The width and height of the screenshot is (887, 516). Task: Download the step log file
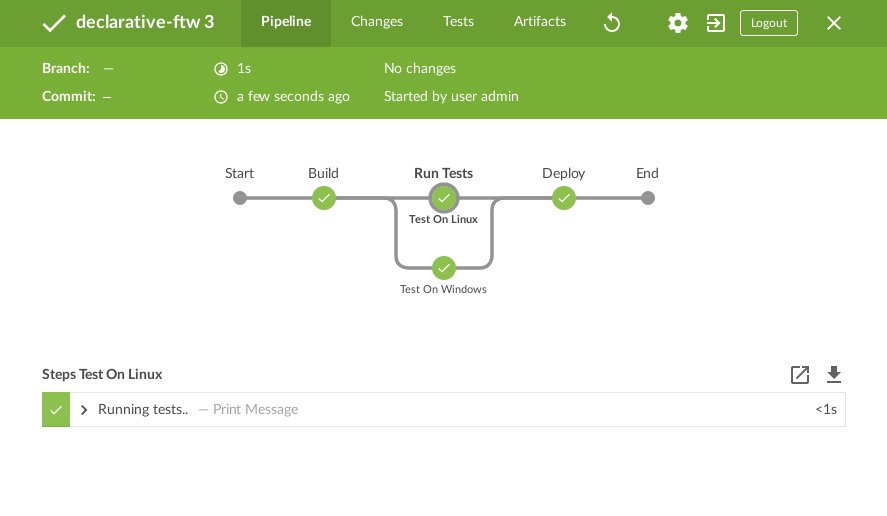[x=834, y=375]
